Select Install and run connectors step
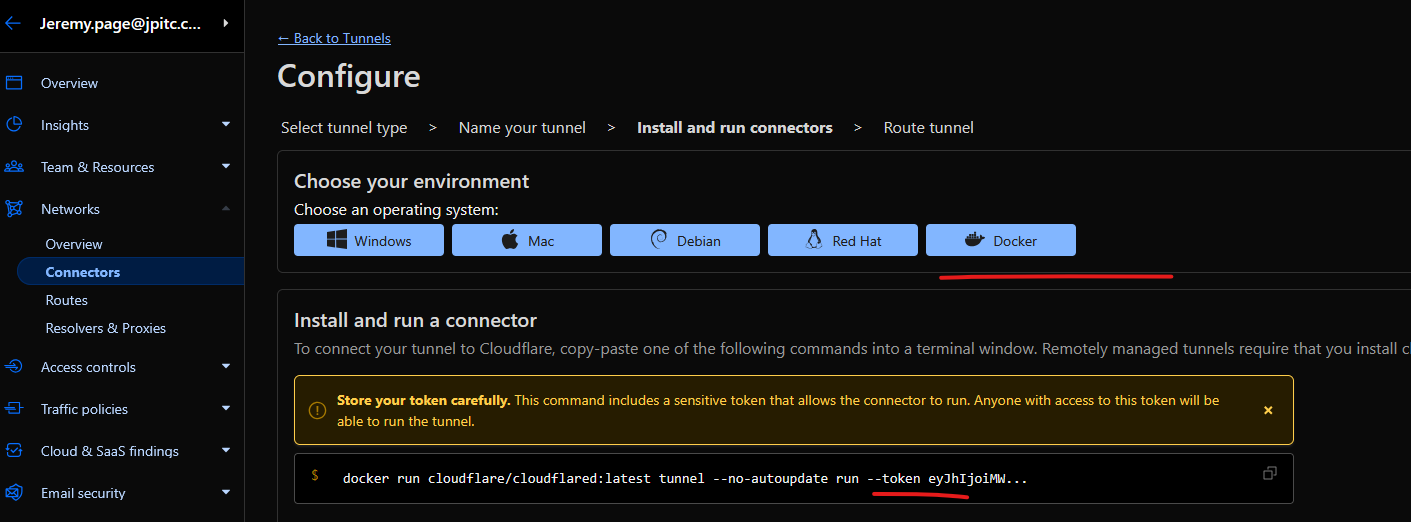The image size is (1411, 522). pyautogui.click(x=735, y=128)
